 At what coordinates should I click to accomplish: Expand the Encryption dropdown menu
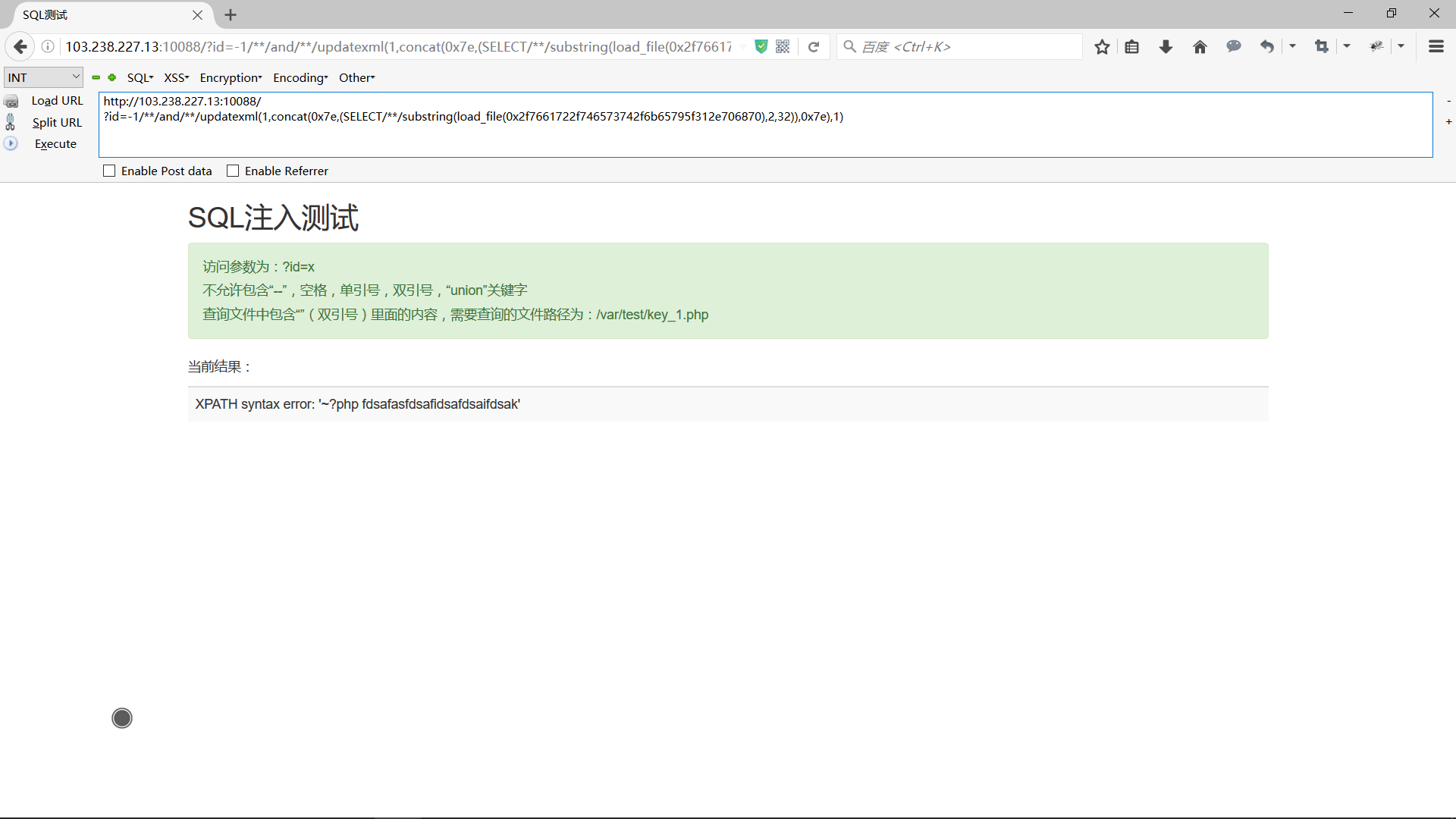[x=231, y=78]
